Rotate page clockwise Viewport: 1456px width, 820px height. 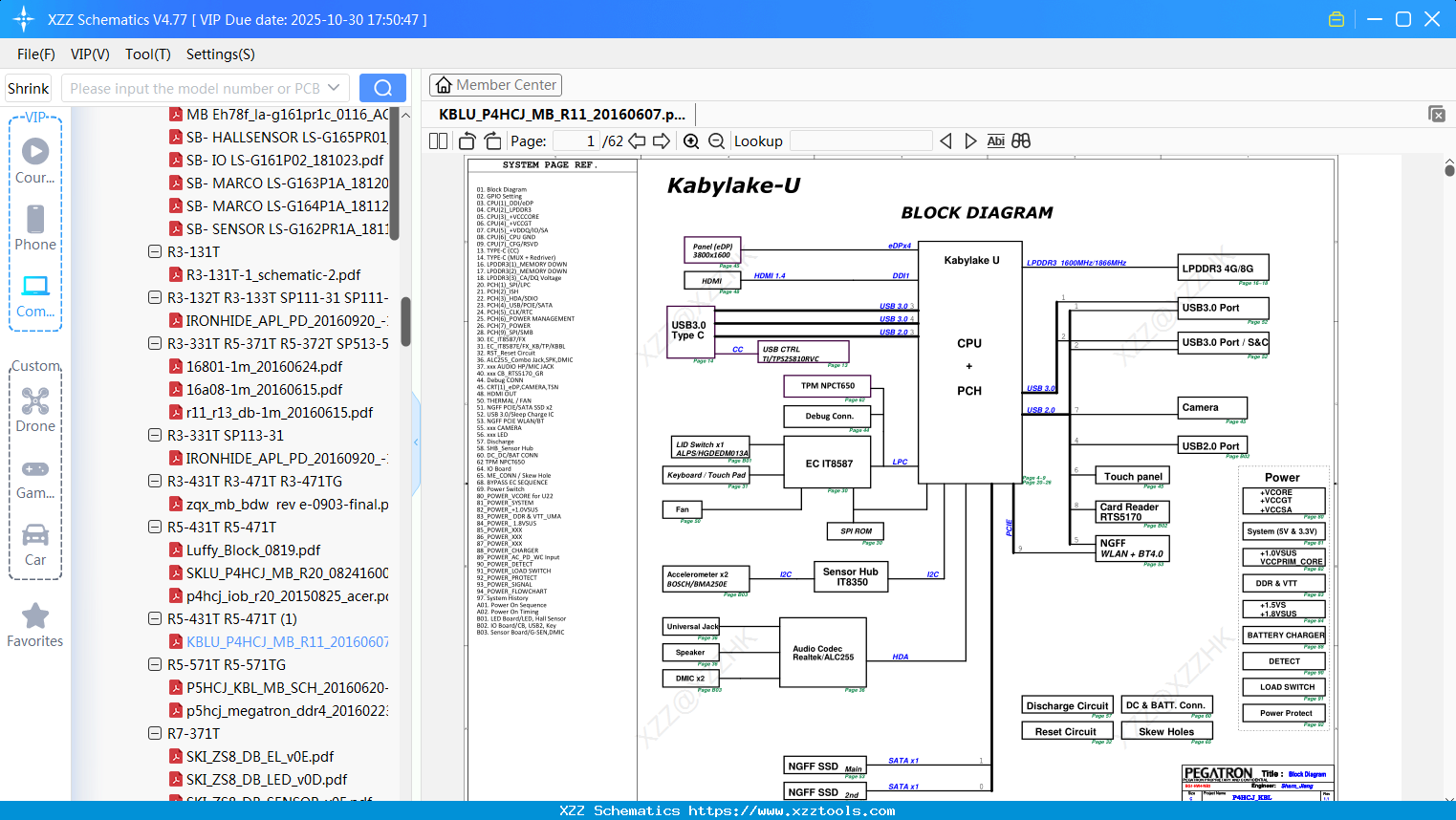point(492,141)
